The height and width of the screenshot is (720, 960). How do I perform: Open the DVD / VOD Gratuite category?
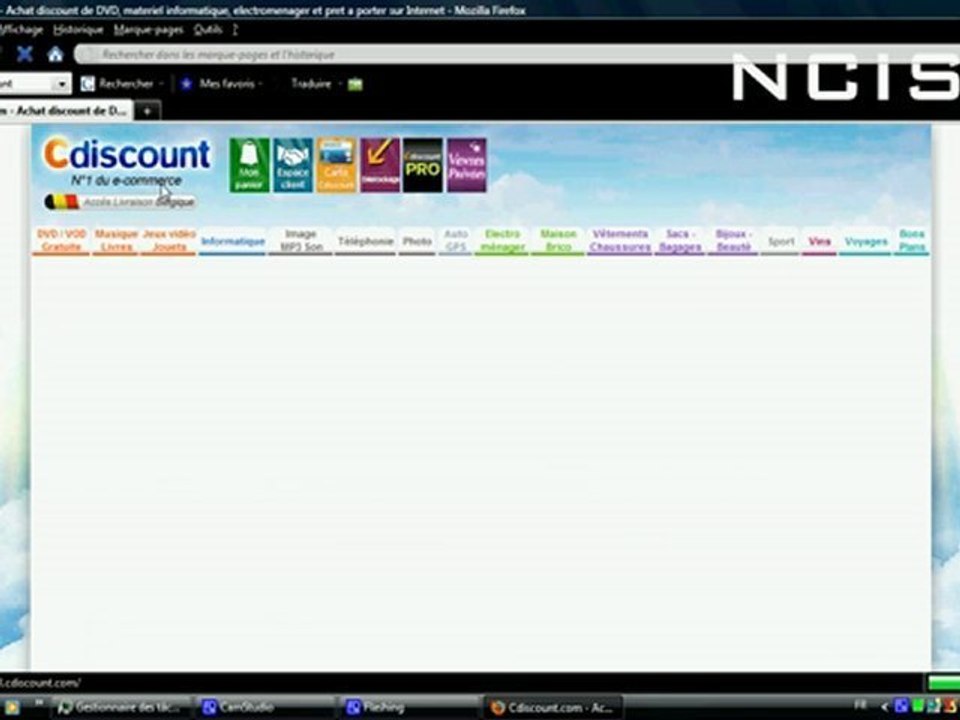coord(61,241)
